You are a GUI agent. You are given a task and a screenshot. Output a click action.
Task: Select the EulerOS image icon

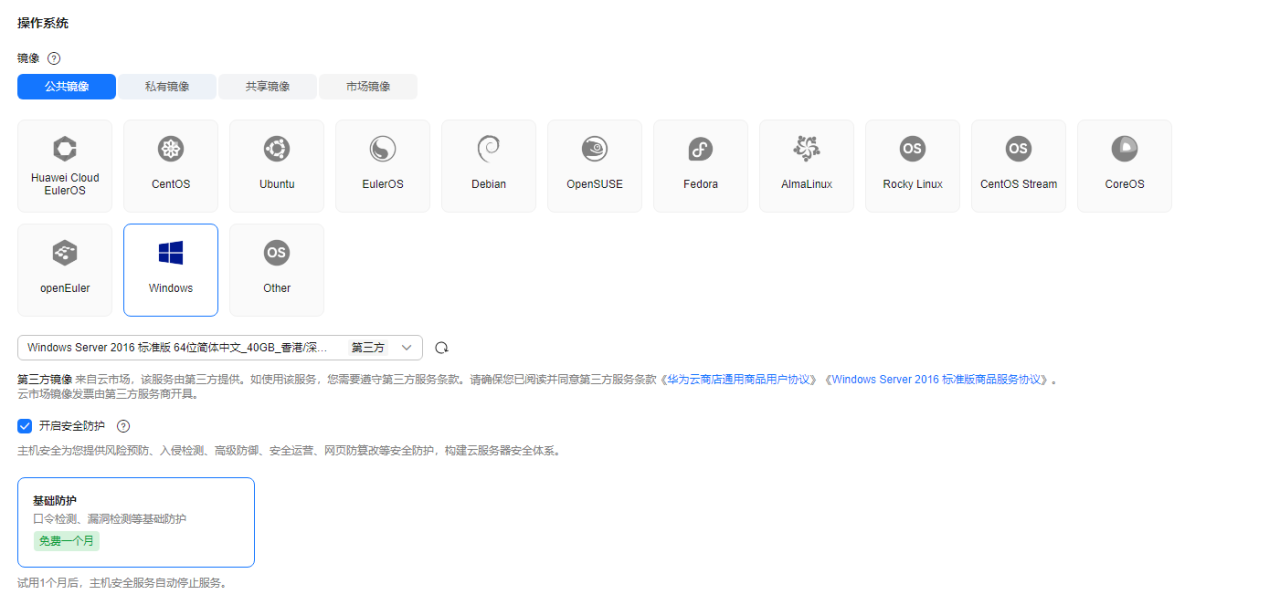click(x=383, y=149)
